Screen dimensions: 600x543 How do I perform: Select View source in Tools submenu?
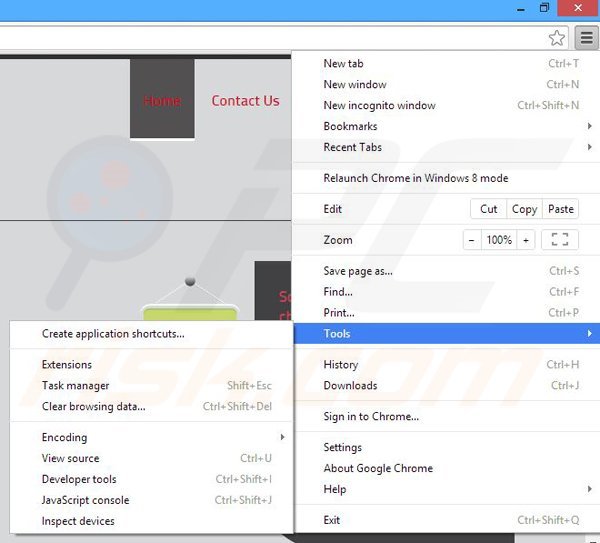[152, 458]
